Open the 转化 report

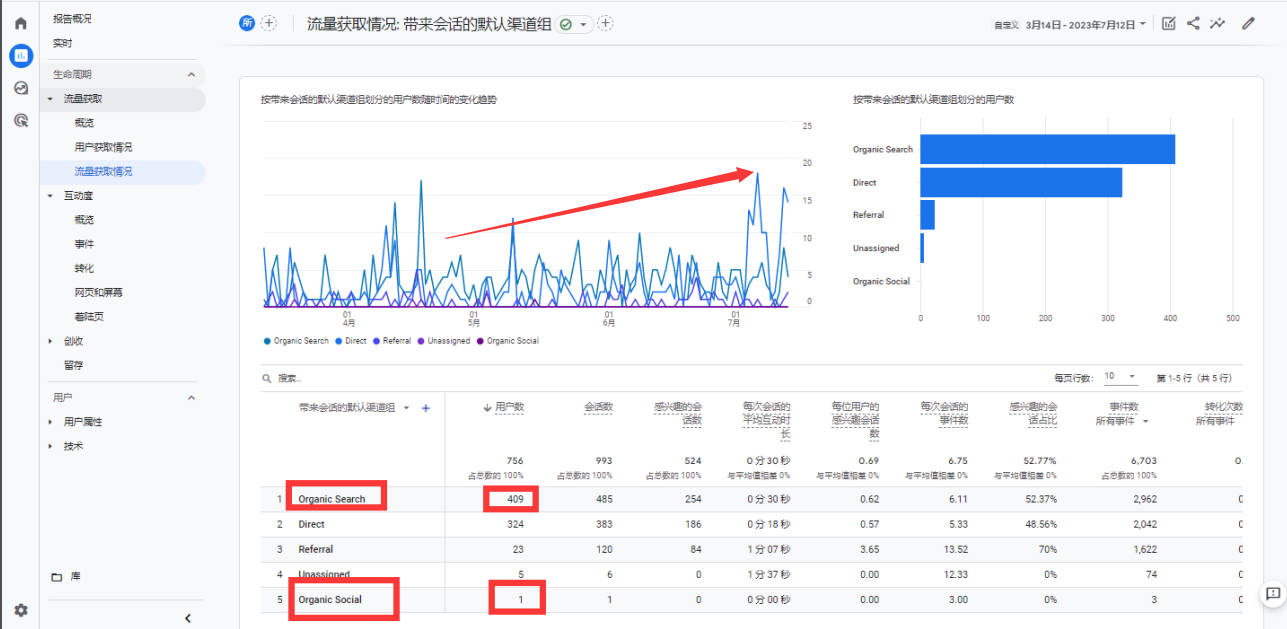tap(84, 268)
